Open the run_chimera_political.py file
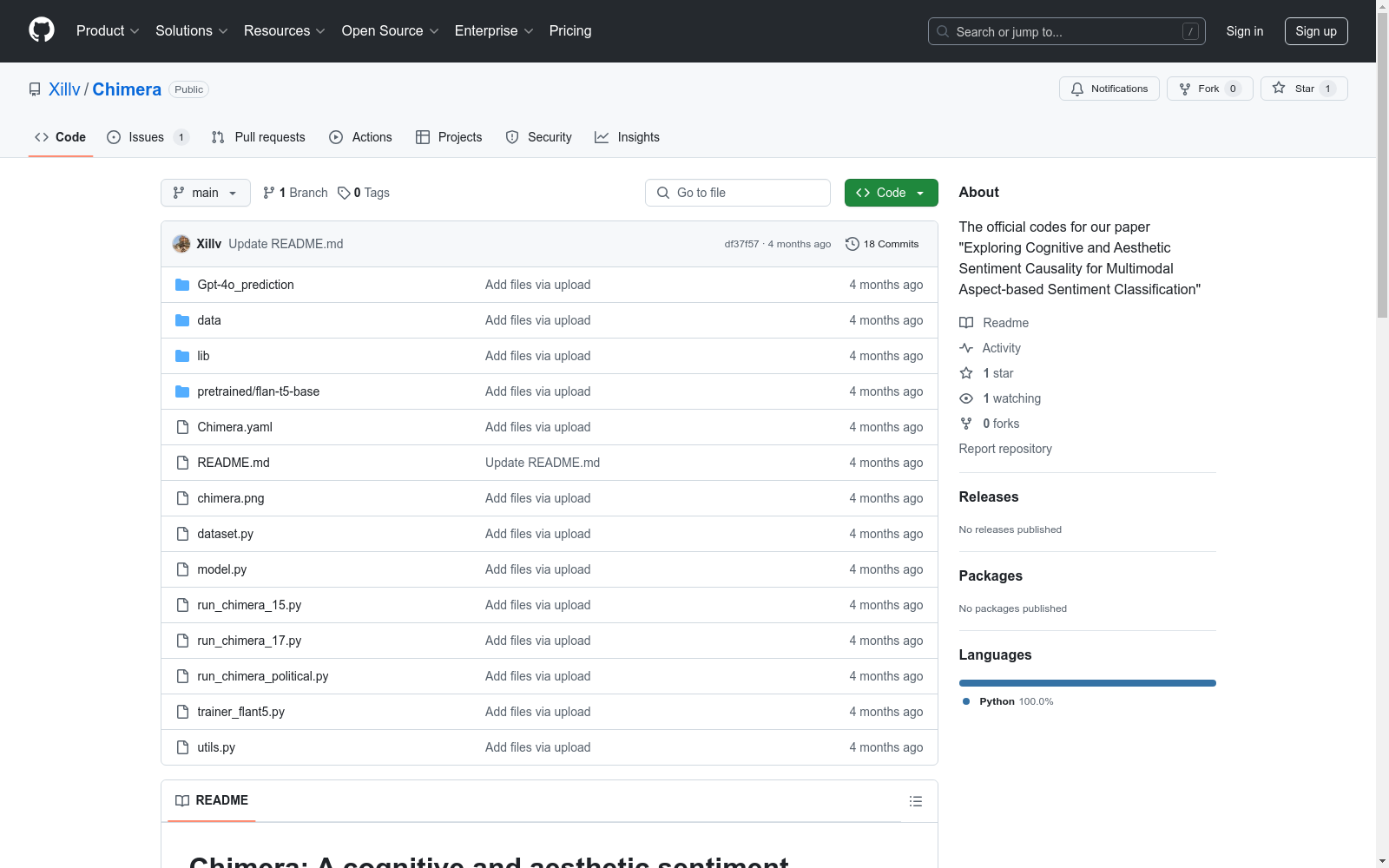This screenshot has height=868, width=1389. (x=263, y=676)
